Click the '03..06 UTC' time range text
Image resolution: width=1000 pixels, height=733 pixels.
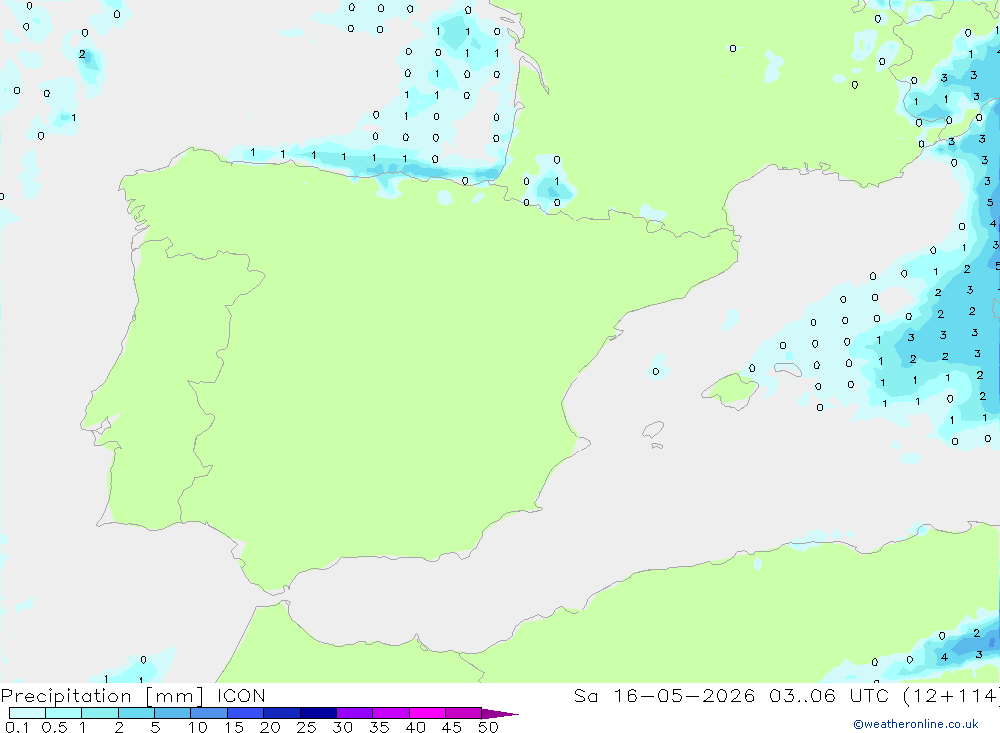829,696
